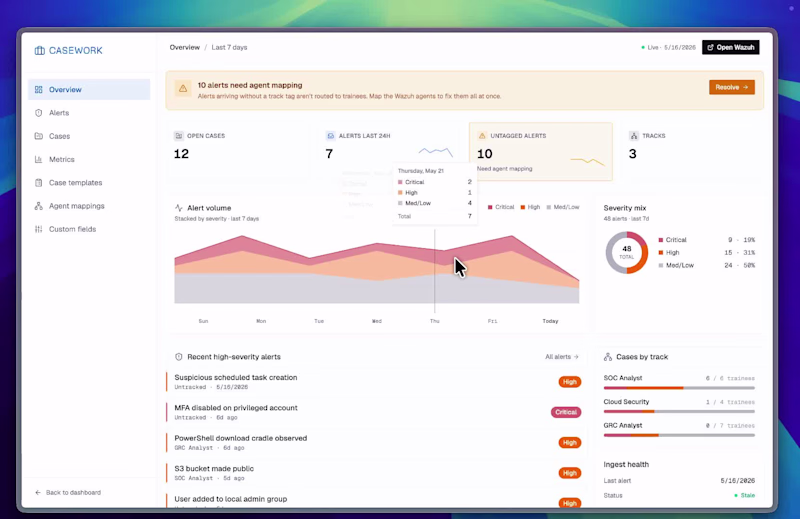800x519 pixels.
Task: Click the Custom fields sliders icon
Action: (x=39, y=229)
